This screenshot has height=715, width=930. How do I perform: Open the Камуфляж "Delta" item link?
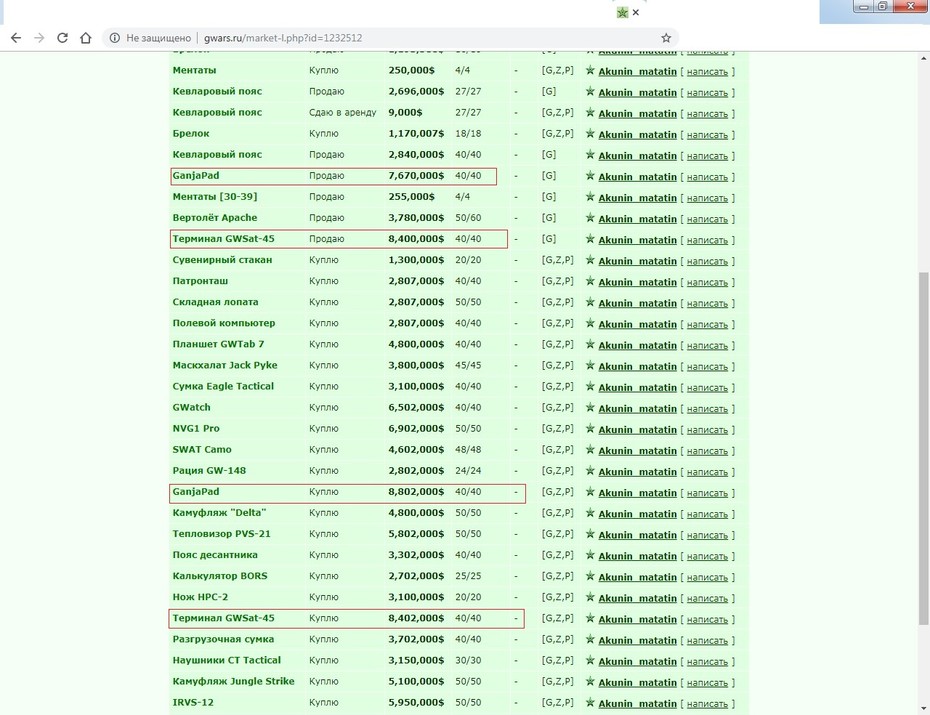[219, 512]
